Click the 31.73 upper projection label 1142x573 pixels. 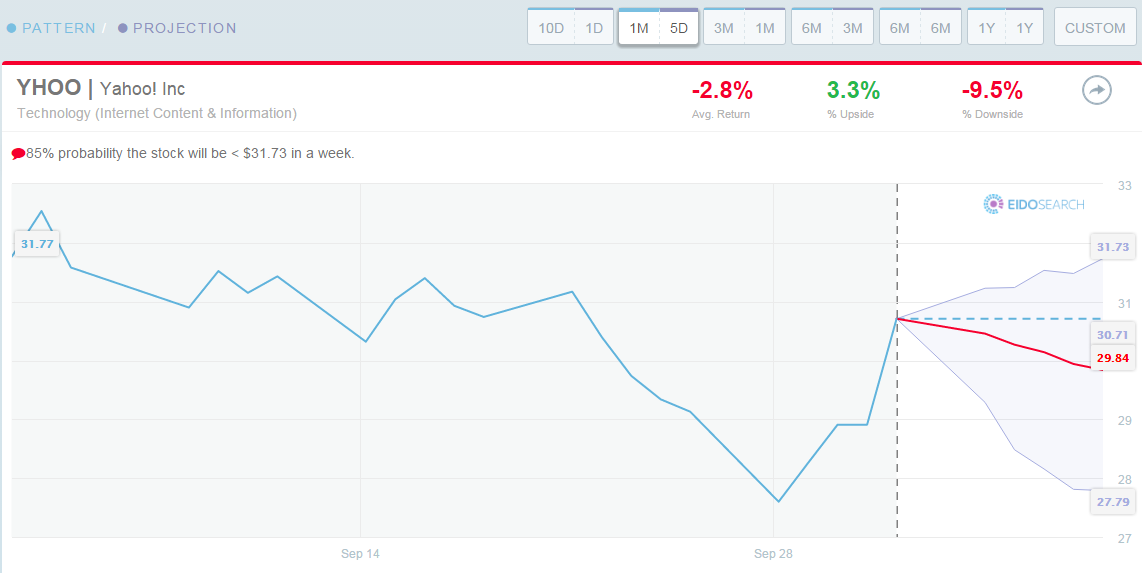[x=1113, y=247]
